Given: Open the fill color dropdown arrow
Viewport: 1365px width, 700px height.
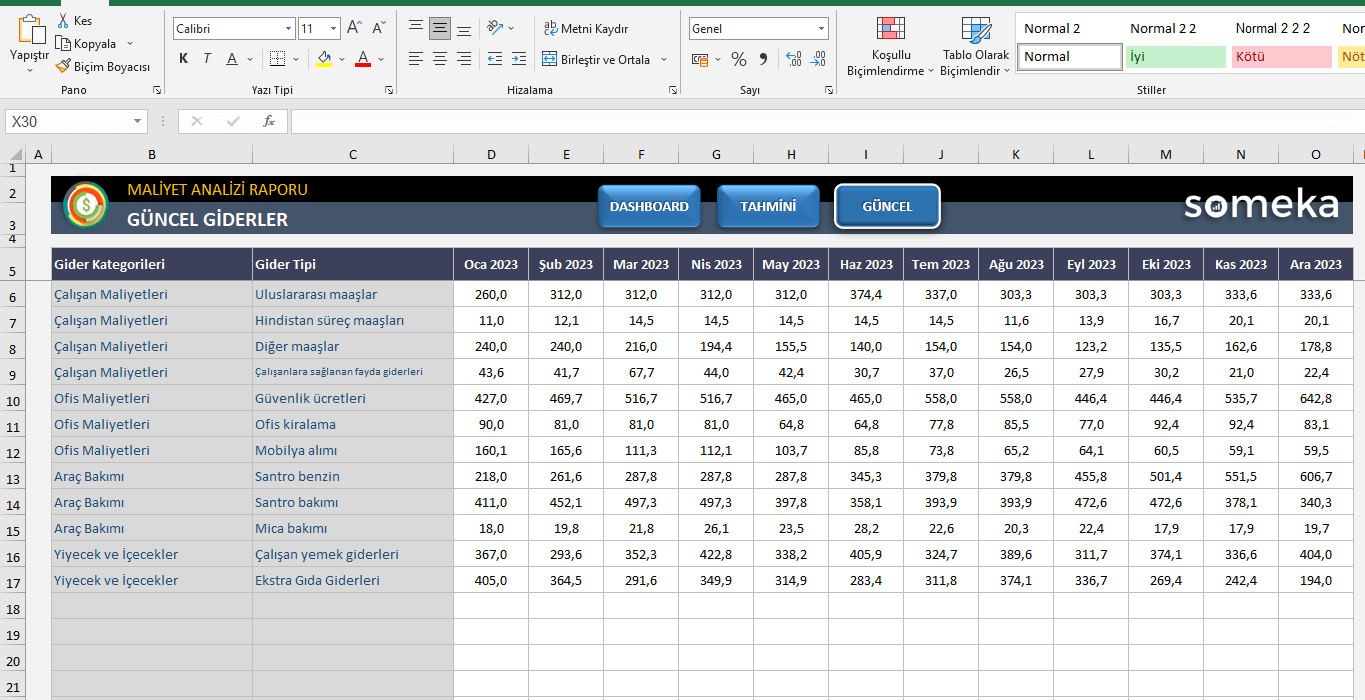Looking at the screenshot, I should point(342,59).
